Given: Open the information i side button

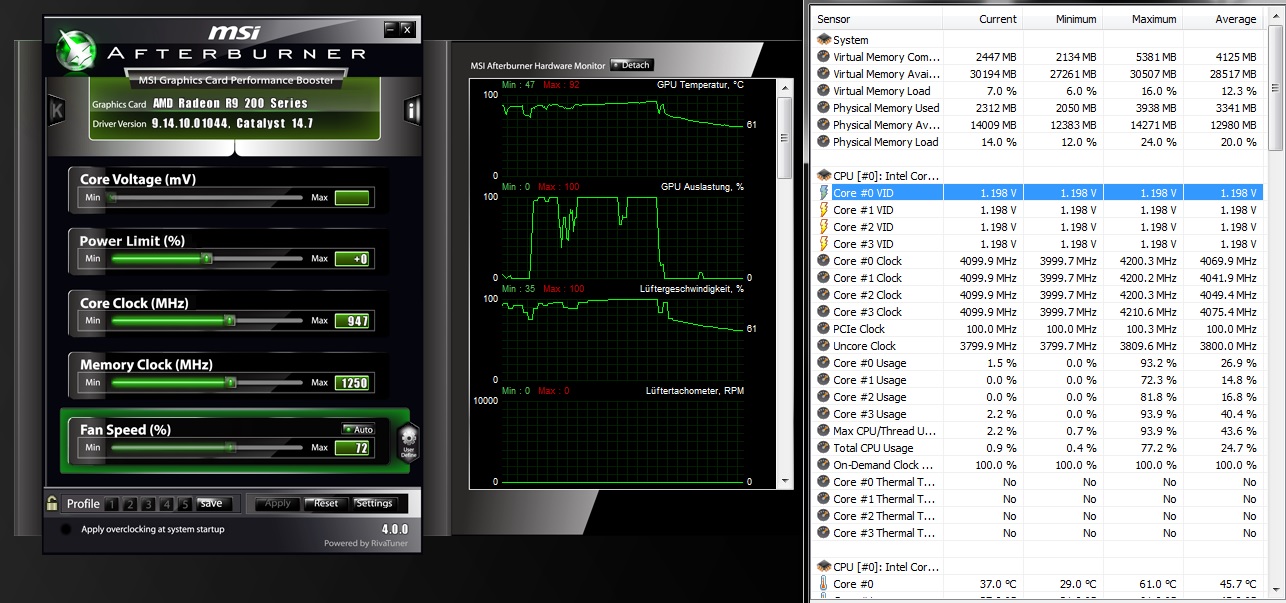Looking at the screenshot, I should pos(411,111).
